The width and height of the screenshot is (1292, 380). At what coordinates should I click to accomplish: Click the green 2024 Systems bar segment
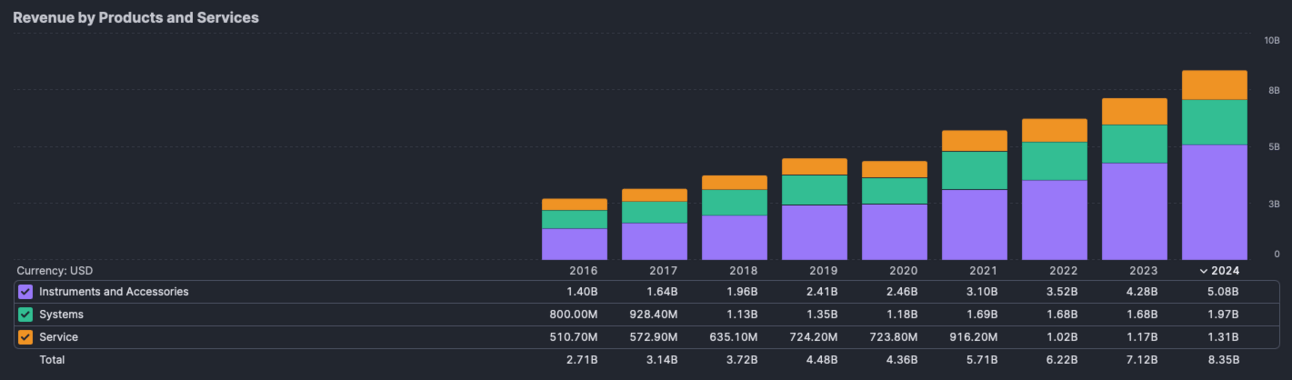point(1214,122)
